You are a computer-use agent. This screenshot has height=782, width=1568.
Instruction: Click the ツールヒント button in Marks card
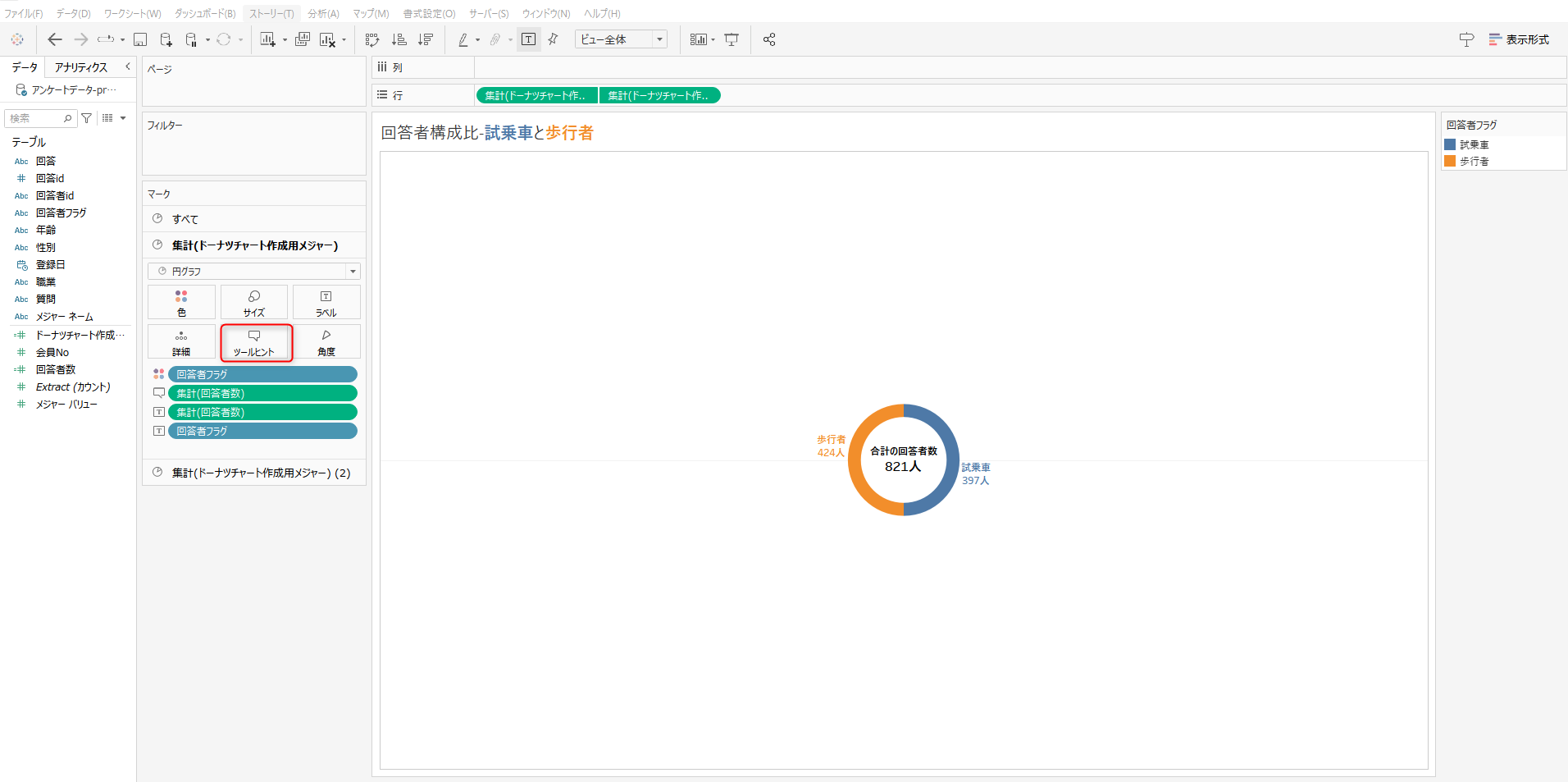(x=254, y=342)
